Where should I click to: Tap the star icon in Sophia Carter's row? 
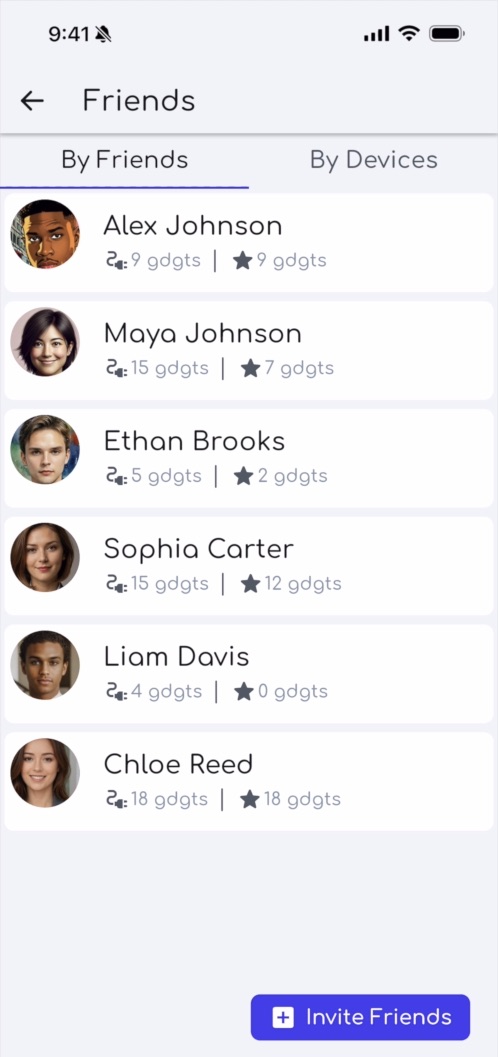pos(250,584)
